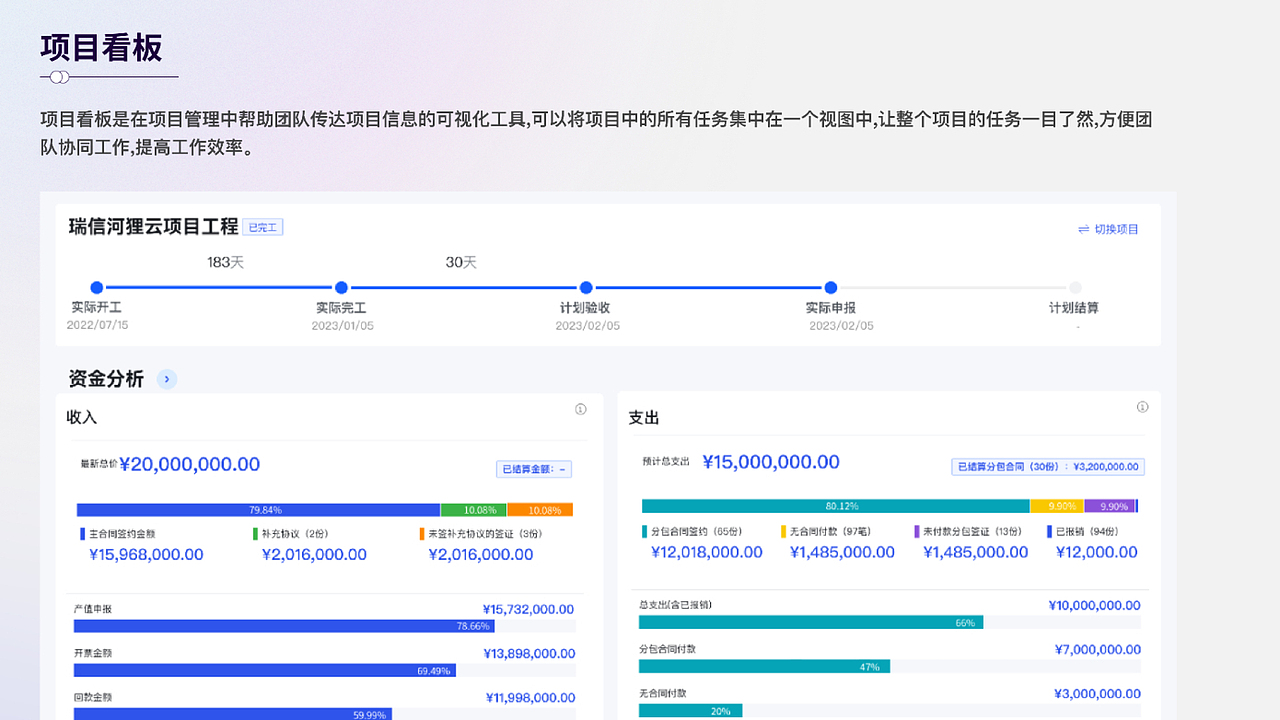Image resolution: width=1280 pixels, height=720 pixels.
Task: Click the 183天 duration label
Action: [x=226, y=262]
